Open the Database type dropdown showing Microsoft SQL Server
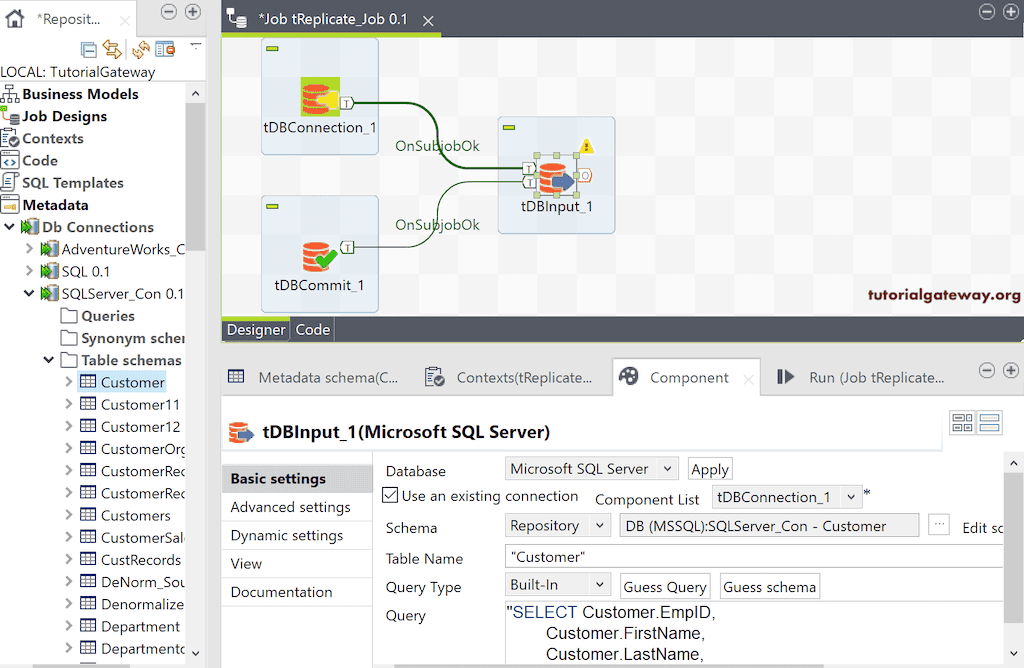 coord(591,468)
